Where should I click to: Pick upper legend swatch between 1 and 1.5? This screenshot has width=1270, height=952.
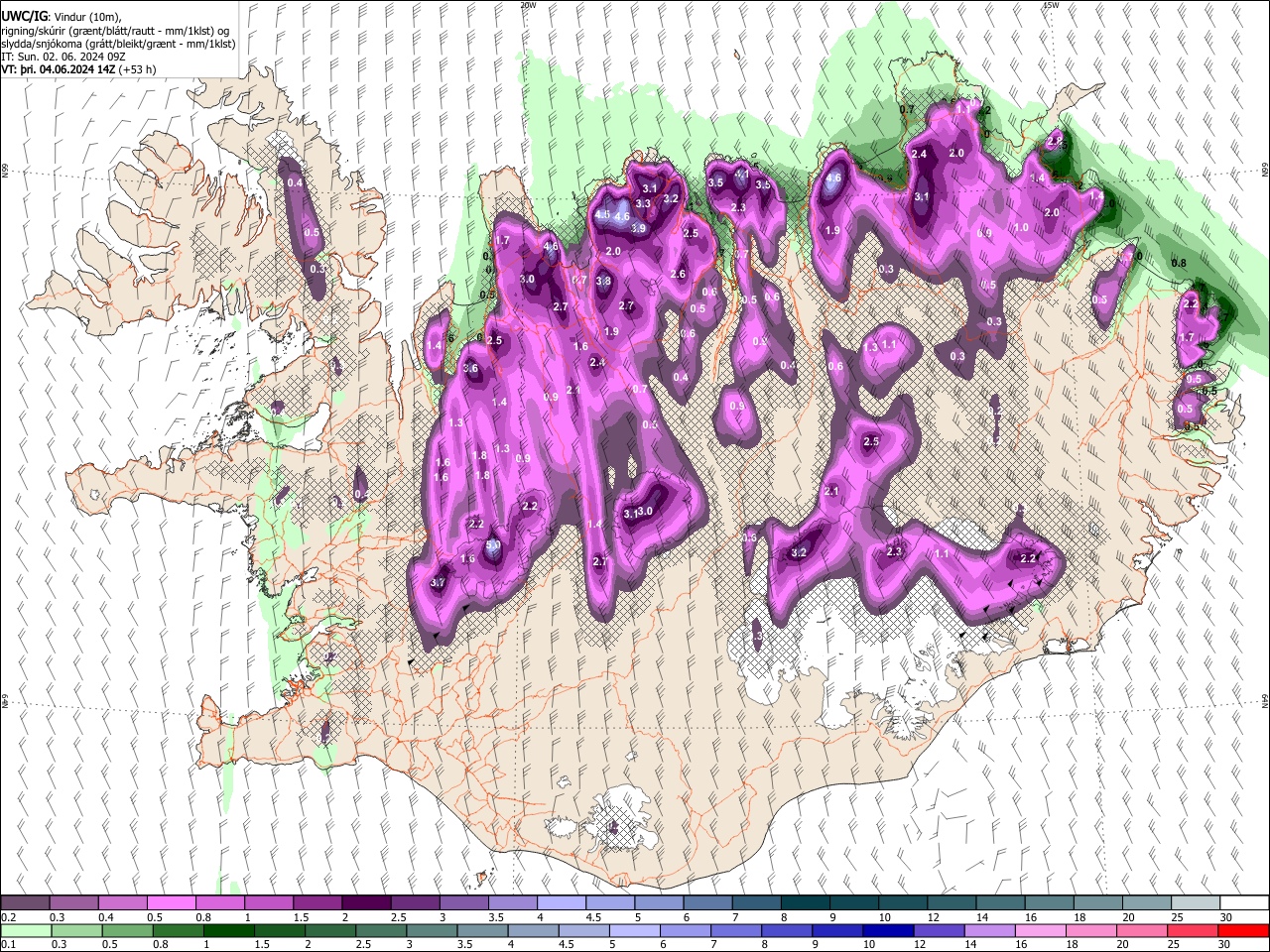(269, 902)
